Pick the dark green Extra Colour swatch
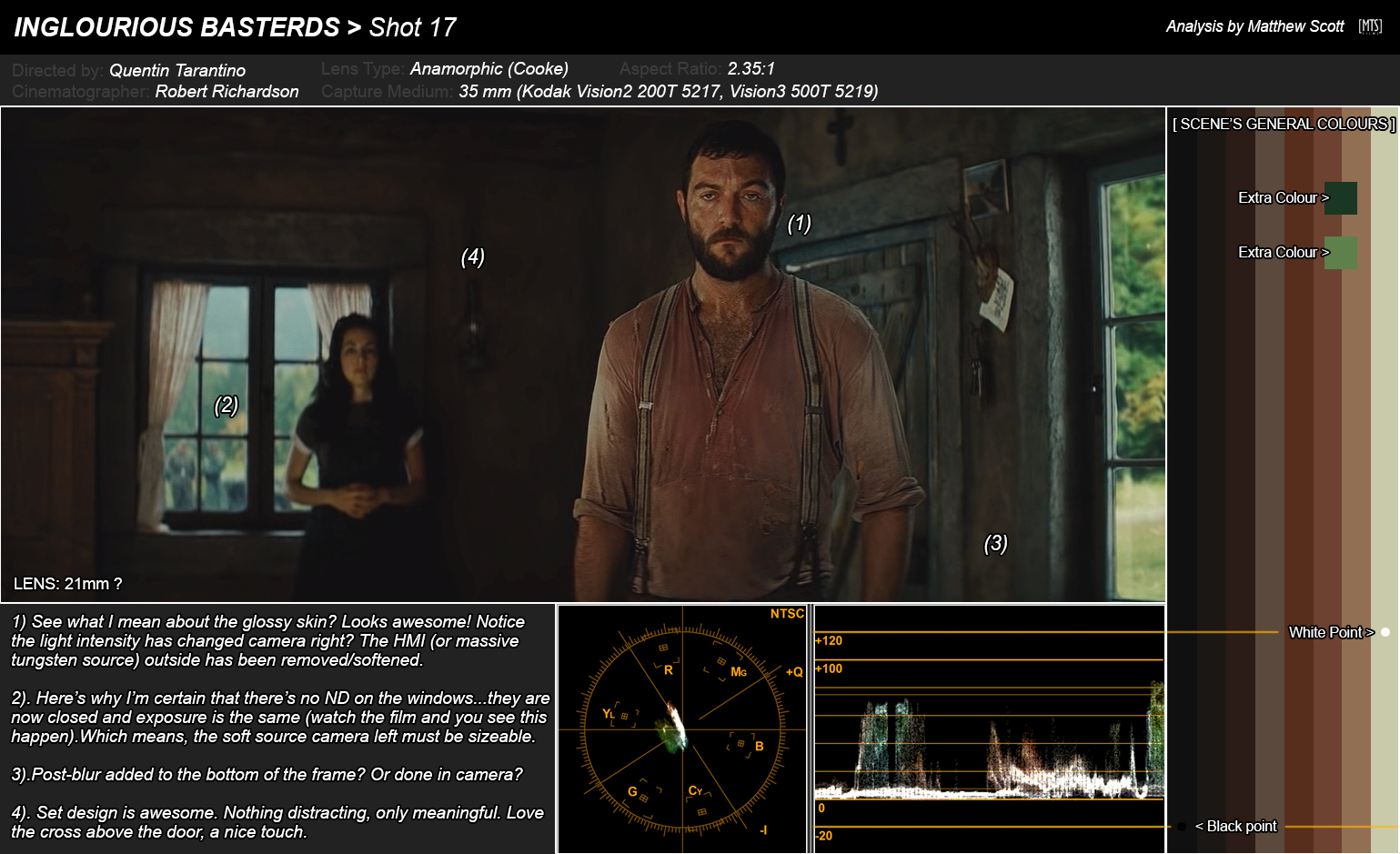The width and height of the screenshot is (1400, 854). click(x=1341, y=198)
